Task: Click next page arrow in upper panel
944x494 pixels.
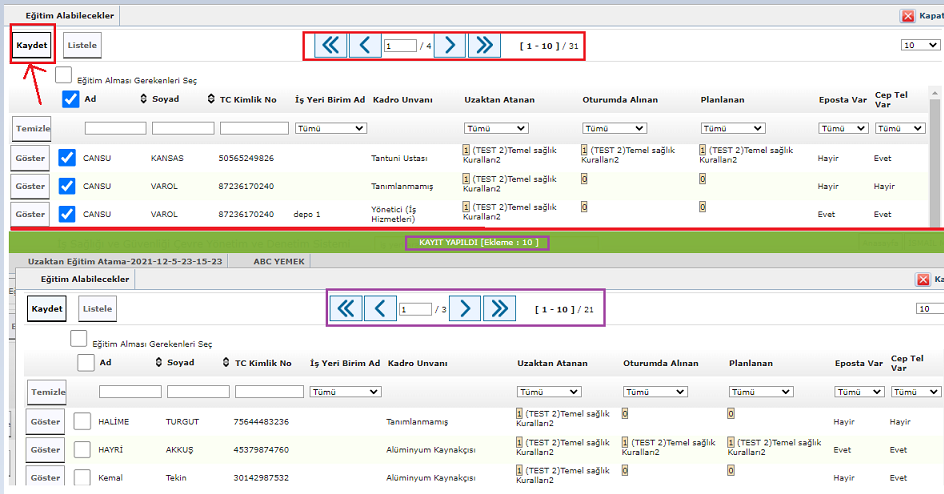Action: click(x=450, y=45)
